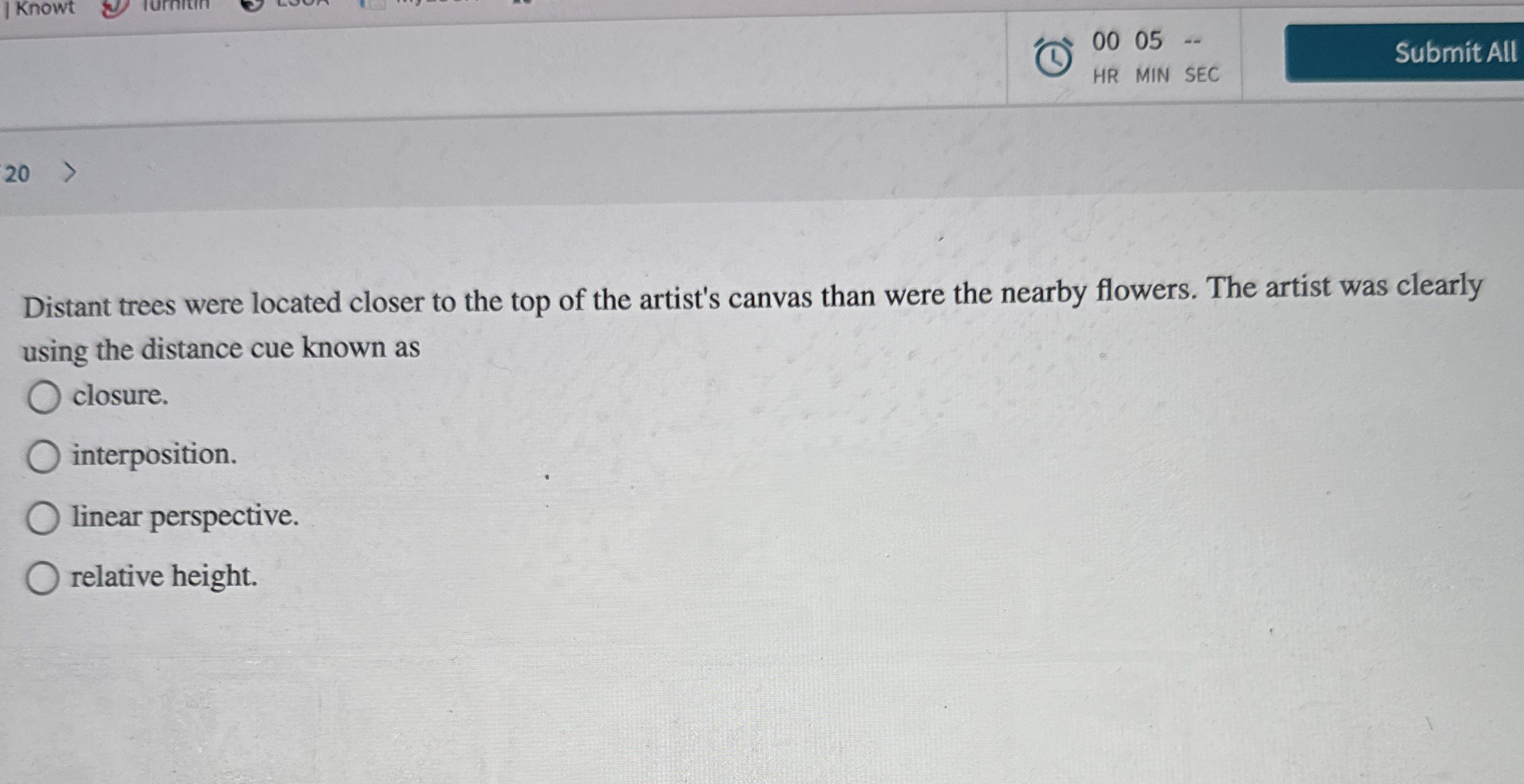1524x784 pixels.
Task: Click the question number 20 indicator
Action: pyautogui.click(x=17, y=174)
